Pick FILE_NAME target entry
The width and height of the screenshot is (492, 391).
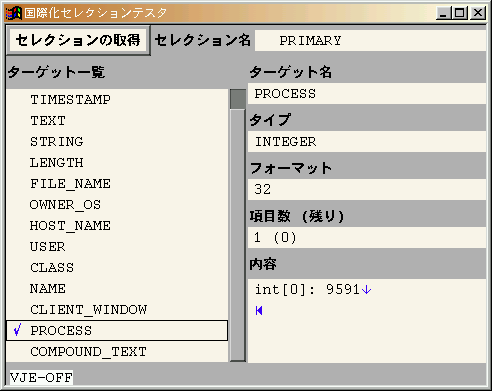(117, 184)
